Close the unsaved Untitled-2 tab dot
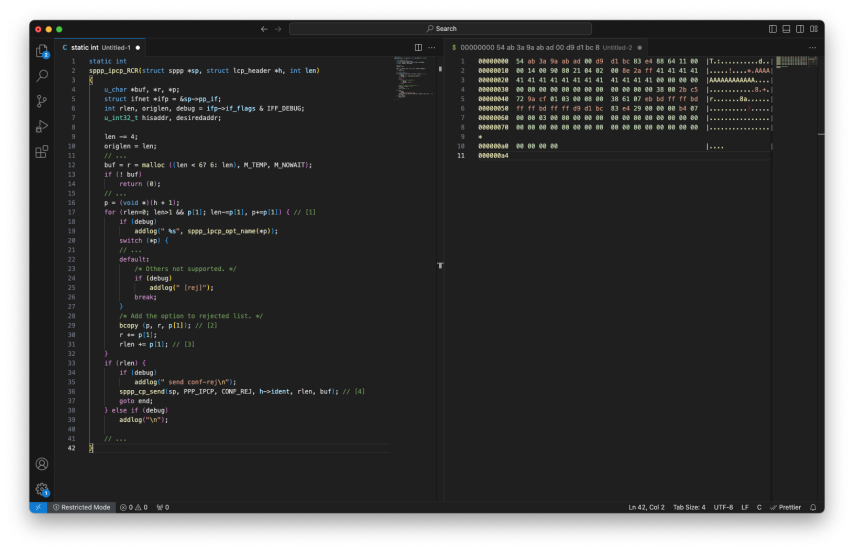The image size is (854, 552). pos(639,47)
